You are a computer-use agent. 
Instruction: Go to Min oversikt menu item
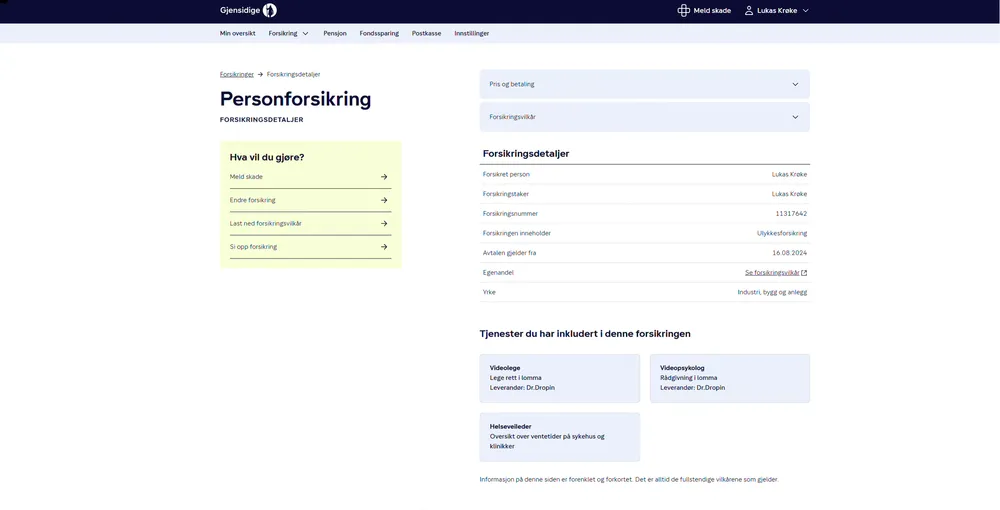pos(238,33)
